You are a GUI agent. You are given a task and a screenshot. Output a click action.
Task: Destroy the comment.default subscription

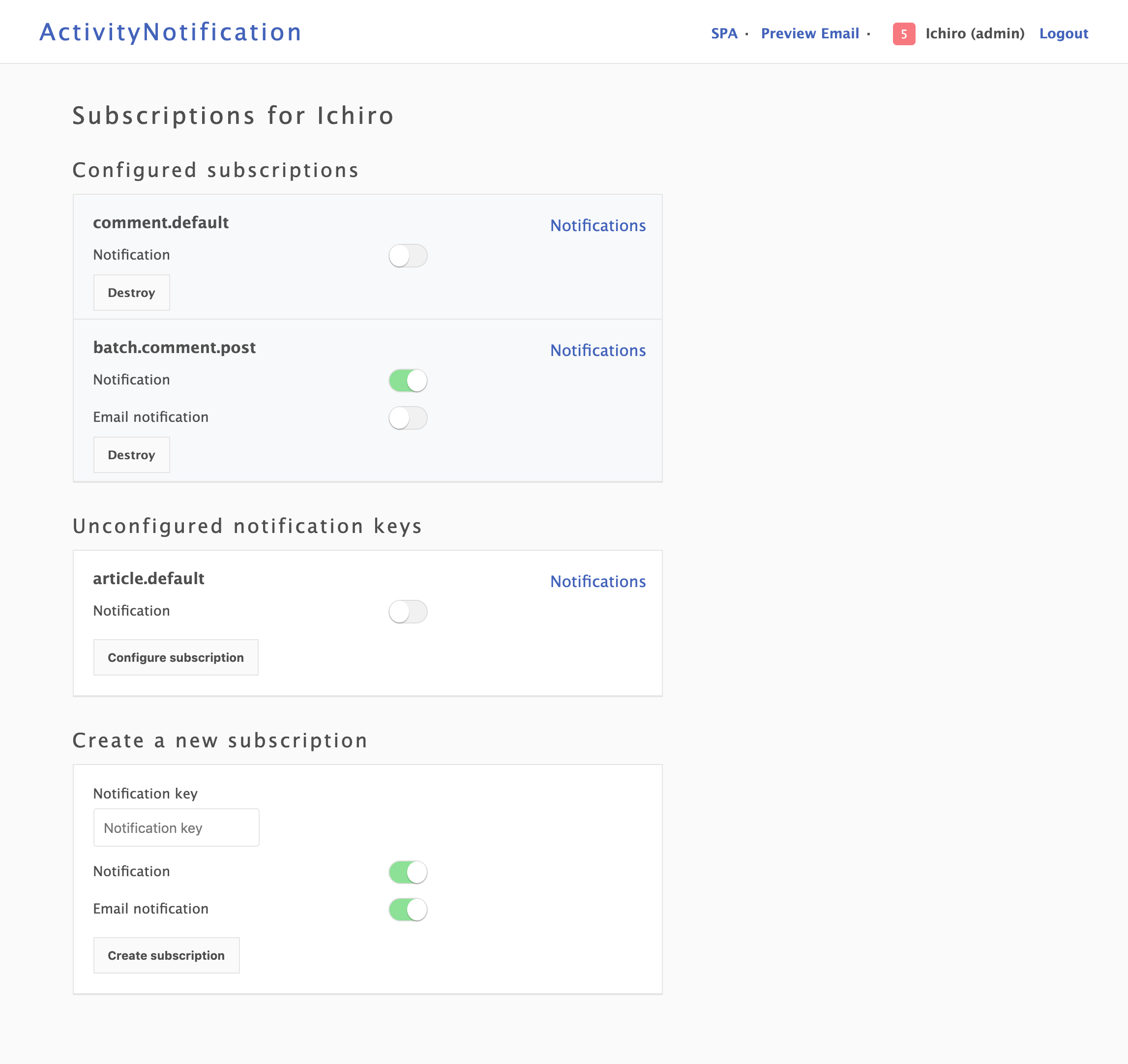131,293
